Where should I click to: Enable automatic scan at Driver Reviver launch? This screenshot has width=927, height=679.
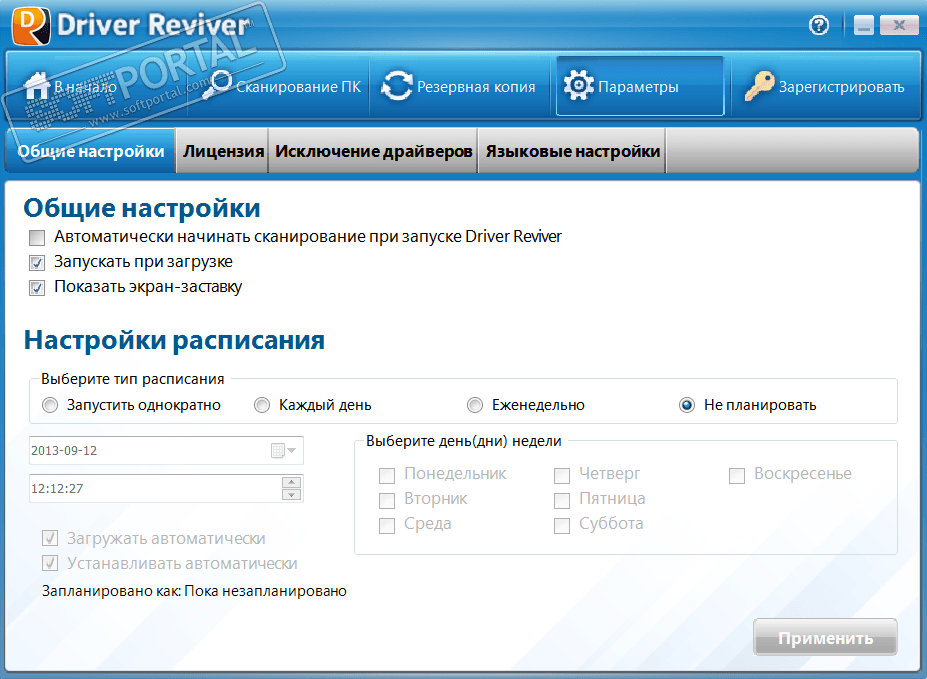[37, 238]
